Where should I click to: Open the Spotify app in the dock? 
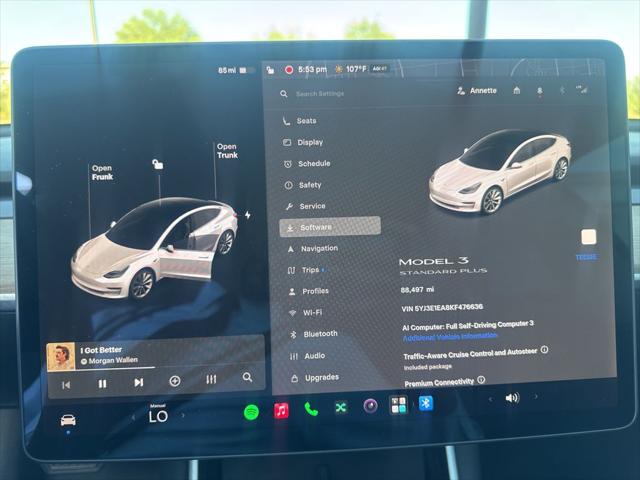(251, 412)
